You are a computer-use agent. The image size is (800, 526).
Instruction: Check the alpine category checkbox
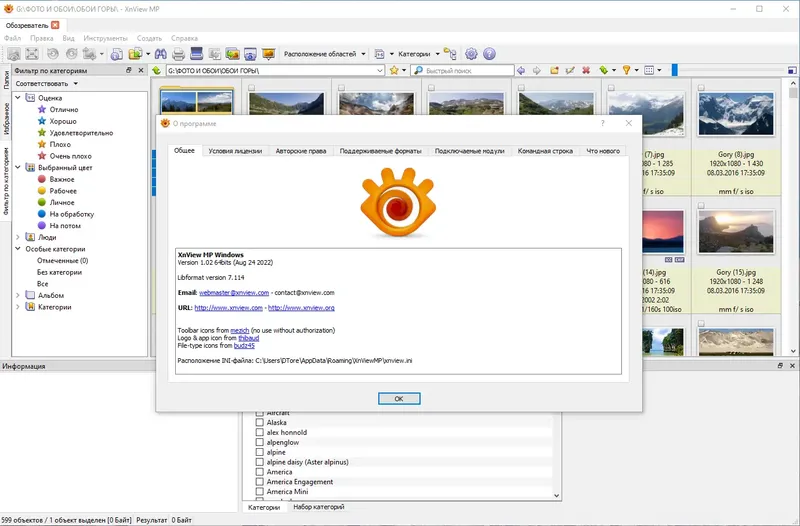coord(260,452)
